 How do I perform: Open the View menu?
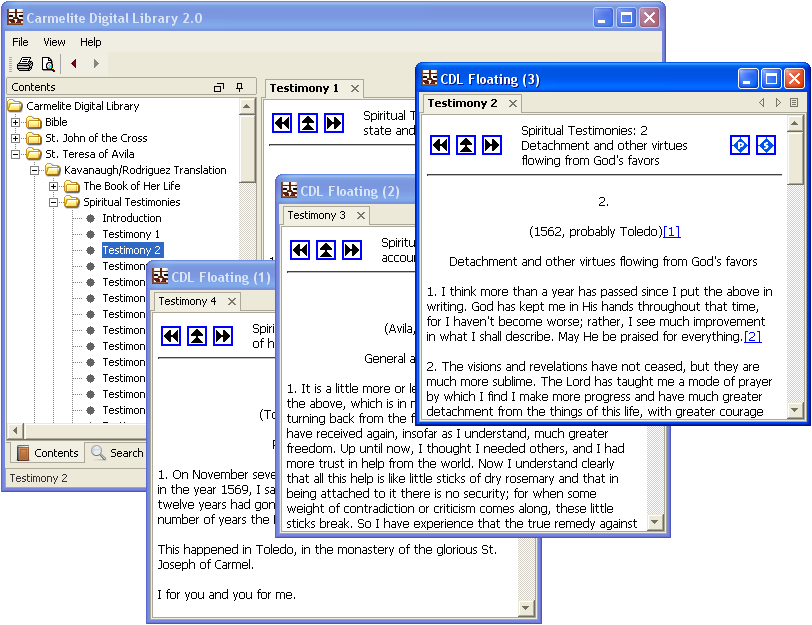coord(54,42)
